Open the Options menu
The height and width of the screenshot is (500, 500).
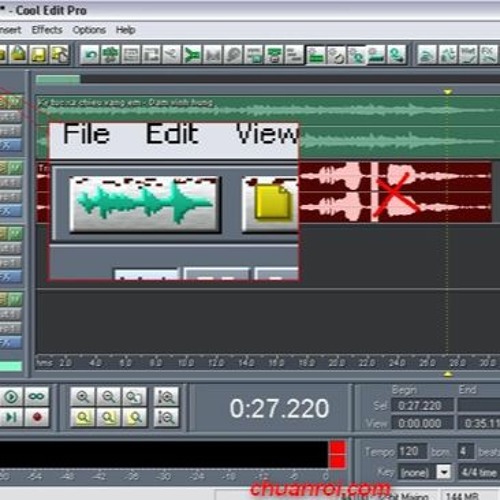click(89, 30)
